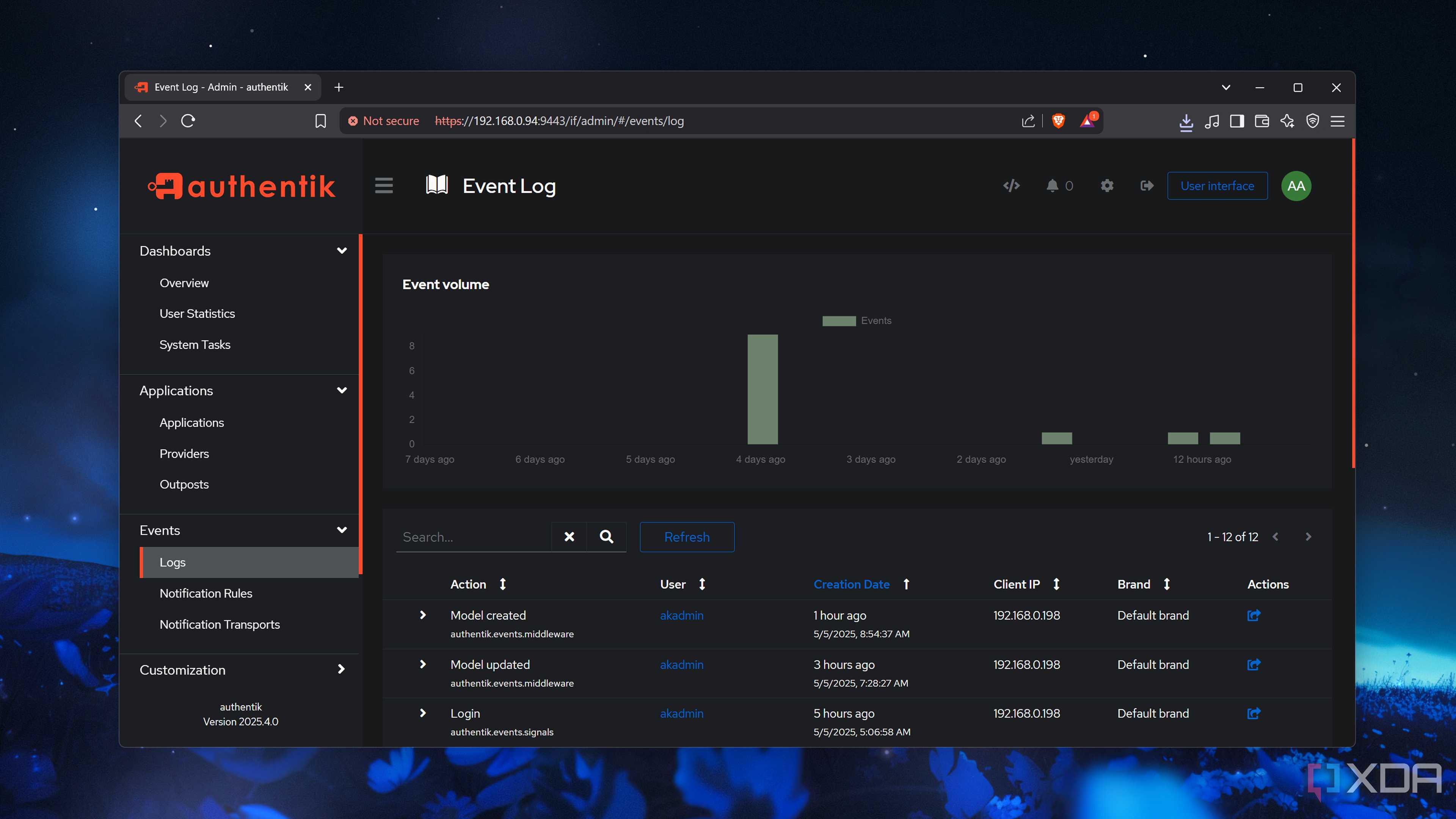Open the hamburger menu next to Event Log

384,185
